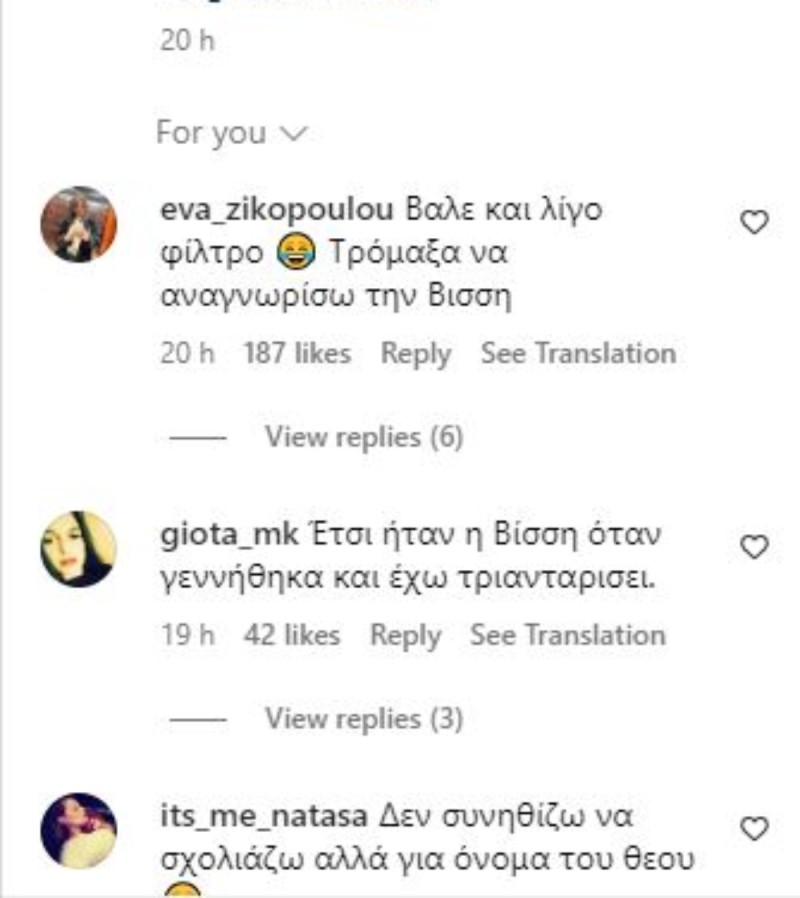Reply to giota_mk's comment
The width and height of the screenshot is (800, 898).
pos(405,636)
